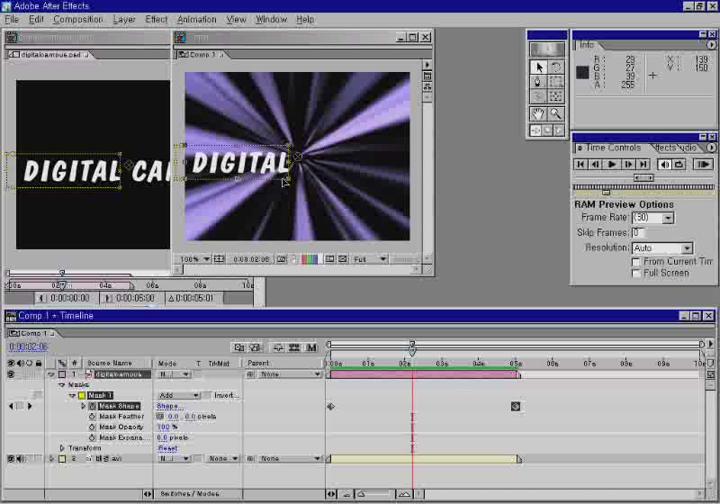Step forward one frame in Time Controls

point(628,164)
